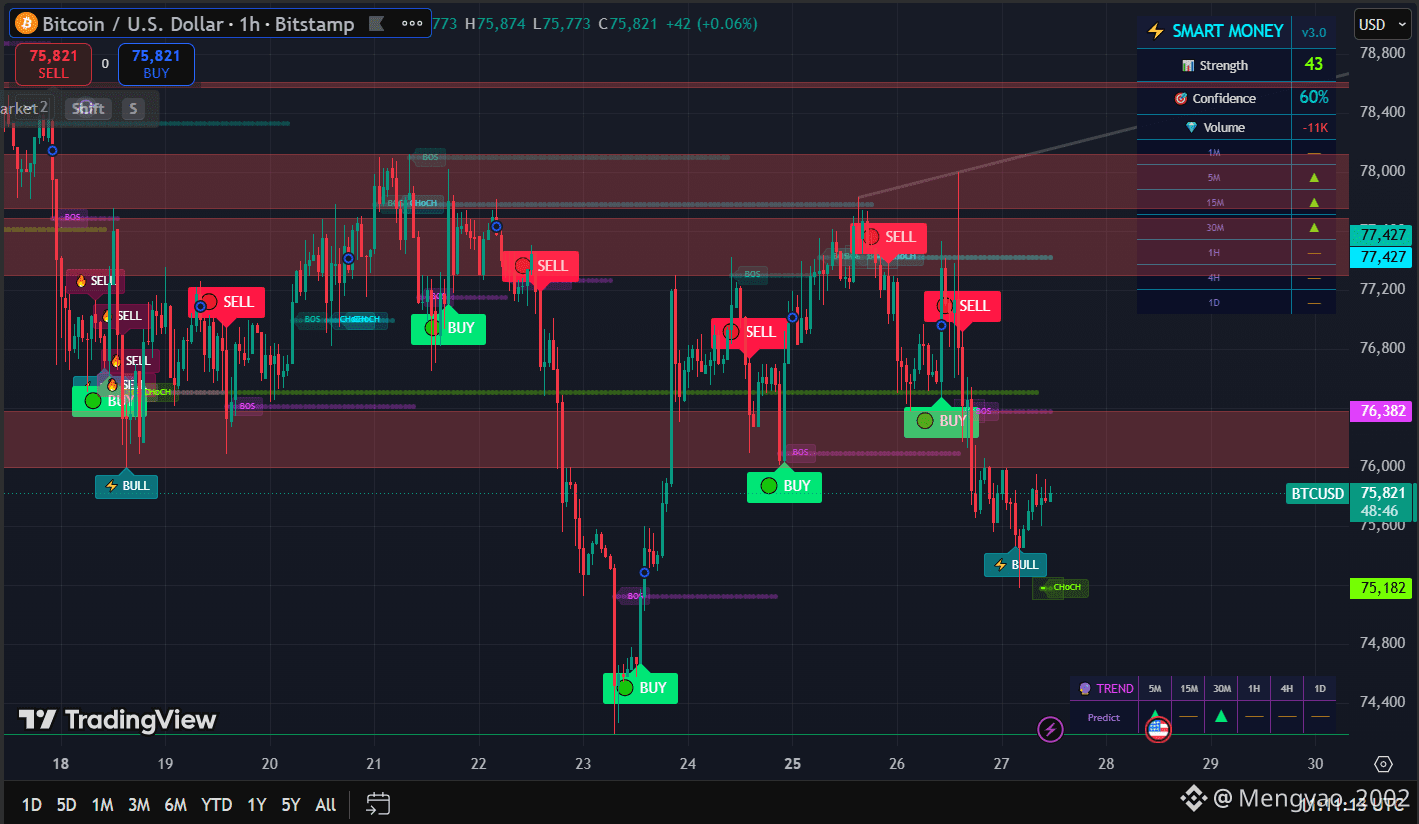Image resolution: width=1419 pixels, height=824 pixels.
Task: Click the date label 30 on the time axis
Action: pos(1315,764)
